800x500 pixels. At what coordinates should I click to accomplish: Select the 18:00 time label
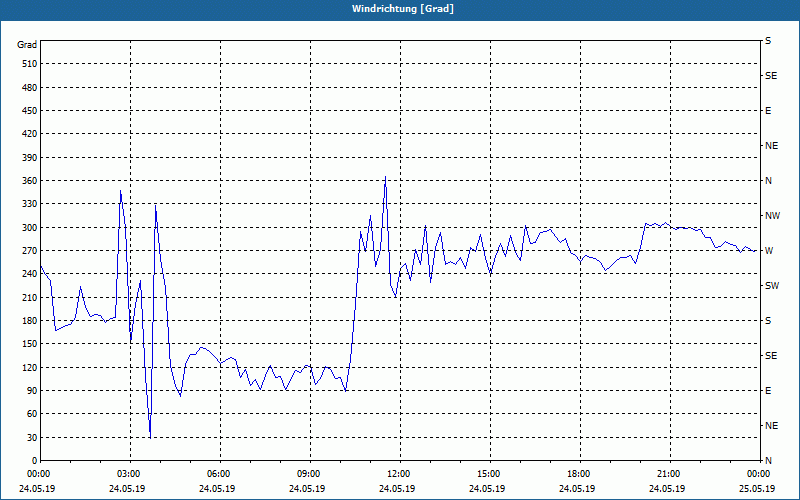click(577, 474)
